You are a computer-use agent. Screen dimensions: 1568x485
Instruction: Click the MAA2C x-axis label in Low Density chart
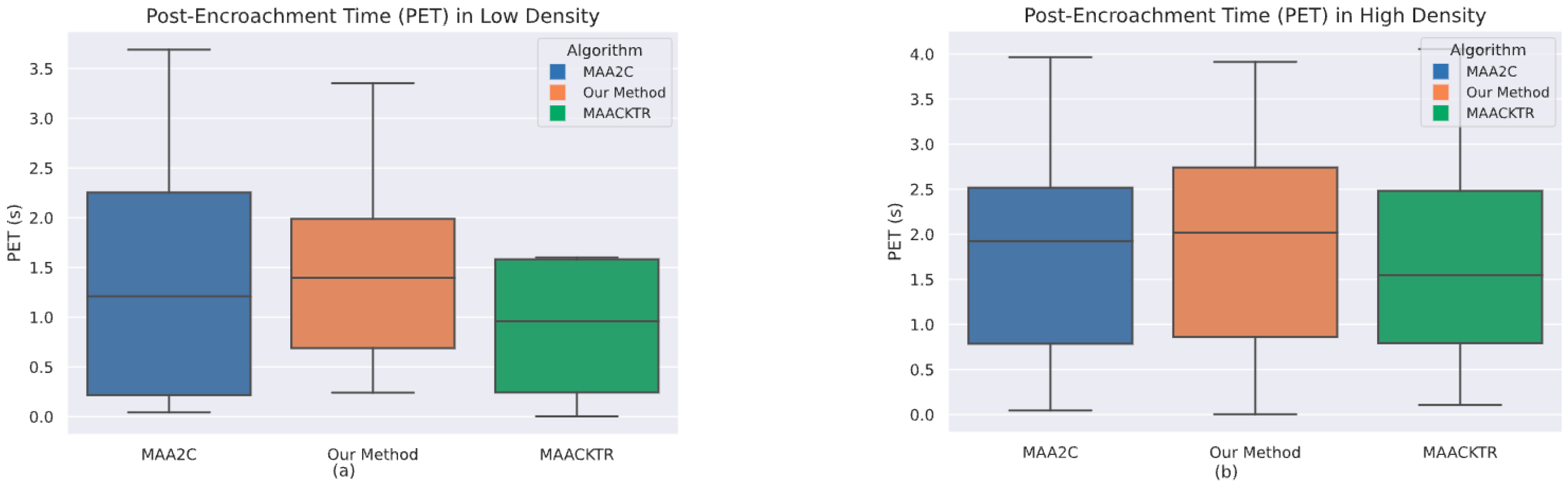(x=169, y=455)
